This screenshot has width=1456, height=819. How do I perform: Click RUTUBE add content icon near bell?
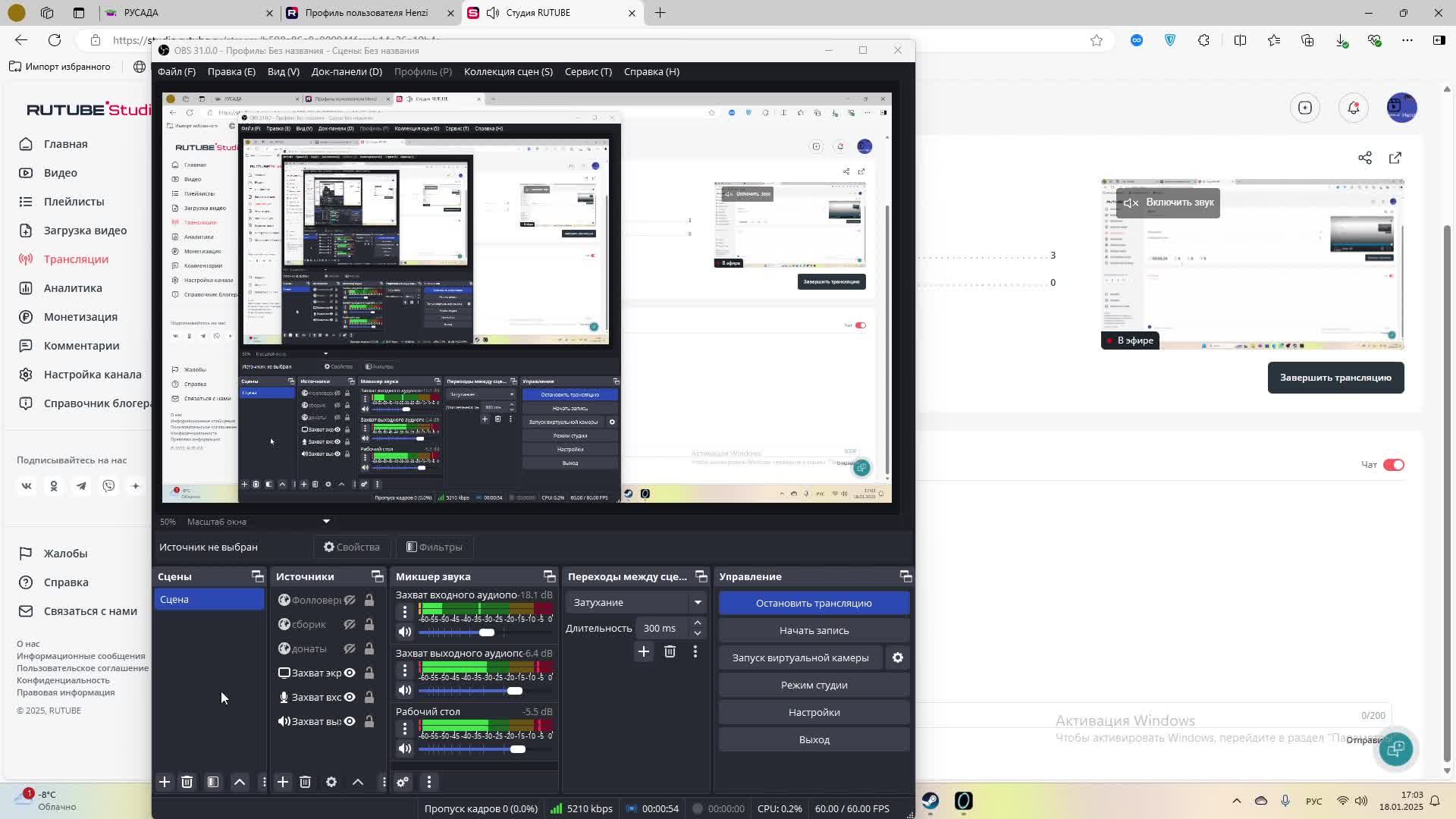[x=1305, y=108]
